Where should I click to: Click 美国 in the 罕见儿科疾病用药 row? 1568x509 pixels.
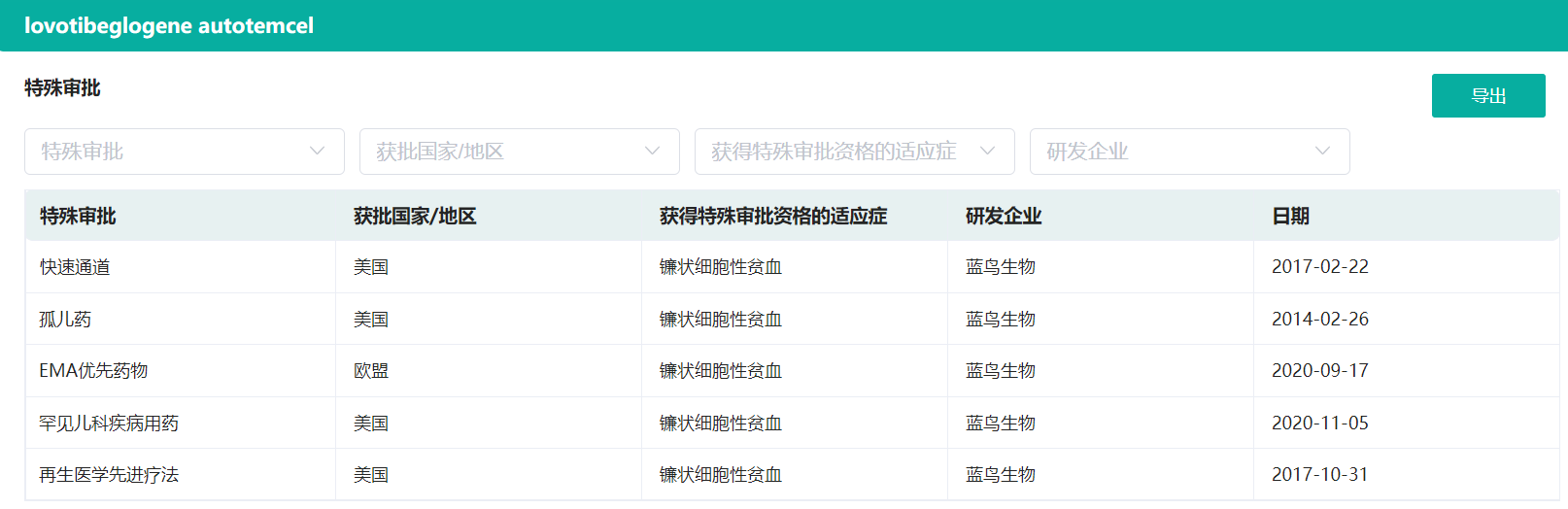point(371,423)
